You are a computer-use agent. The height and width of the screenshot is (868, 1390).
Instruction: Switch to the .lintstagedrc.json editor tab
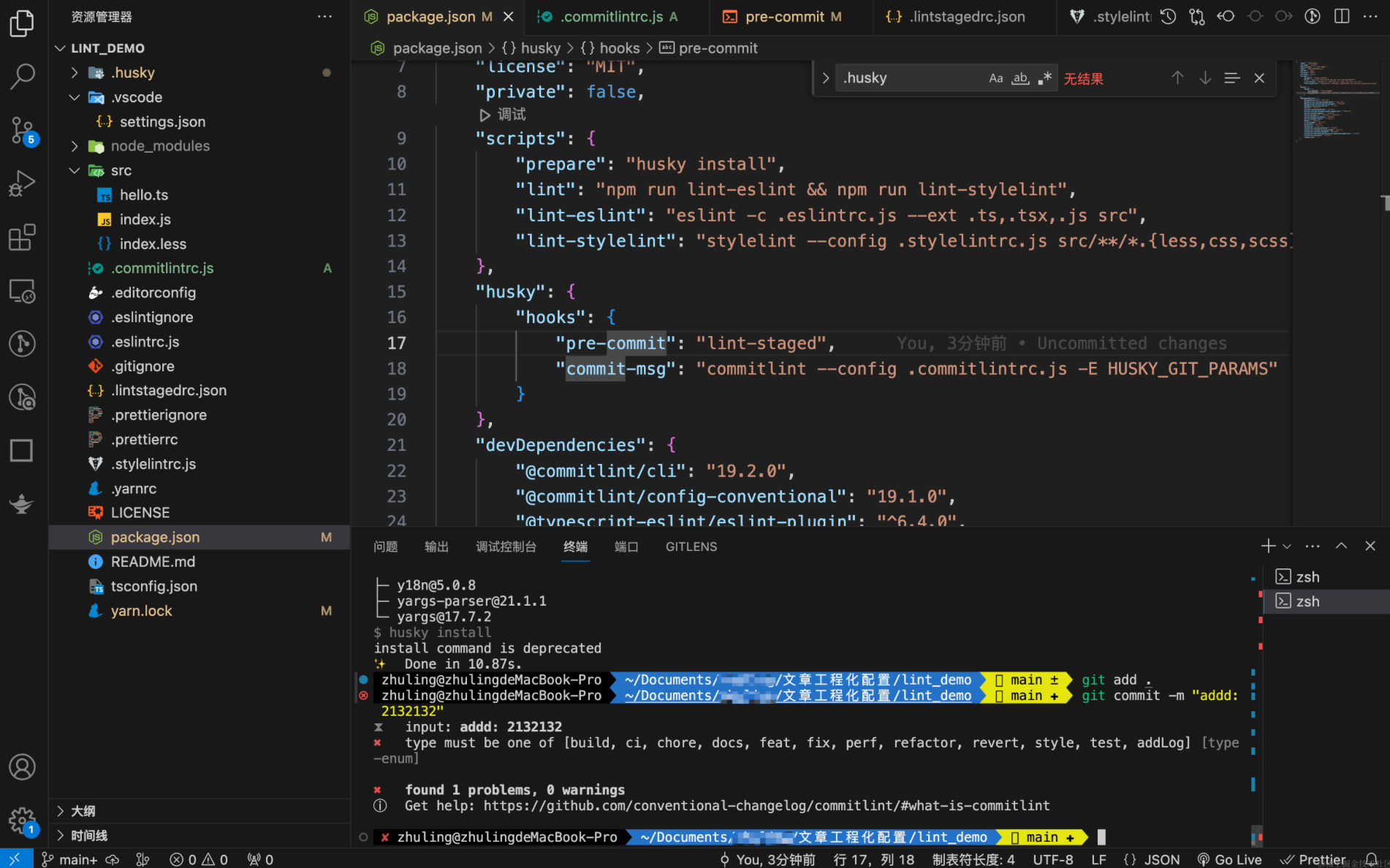965,16
